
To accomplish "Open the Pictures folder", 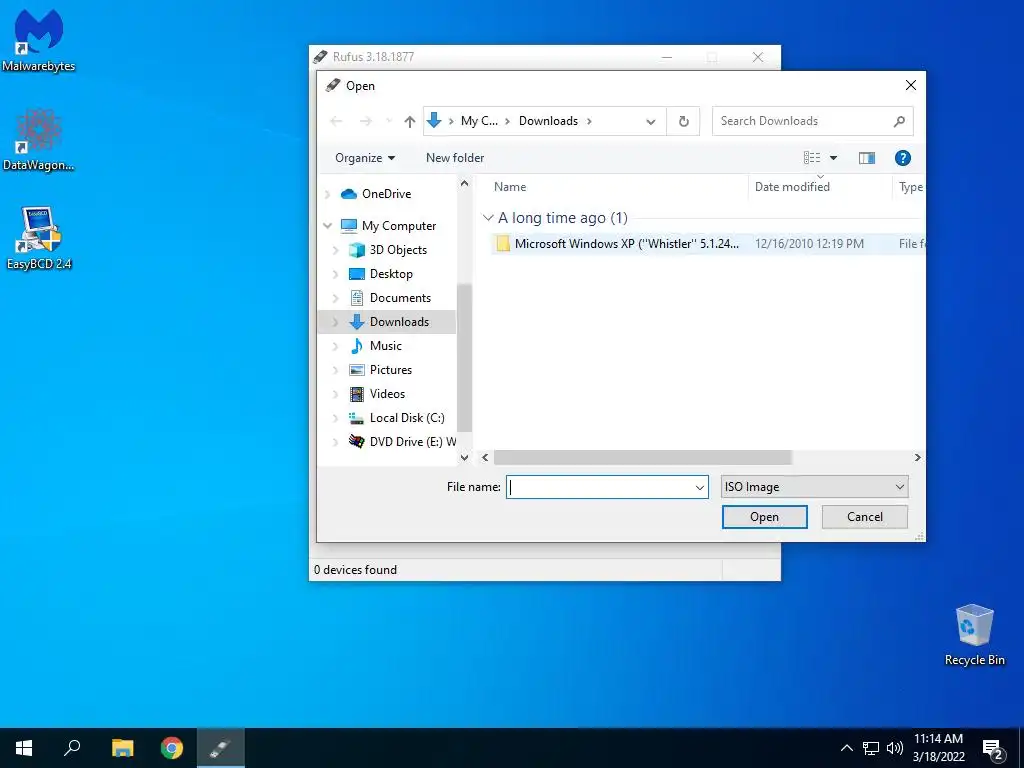I will [391, 370].
